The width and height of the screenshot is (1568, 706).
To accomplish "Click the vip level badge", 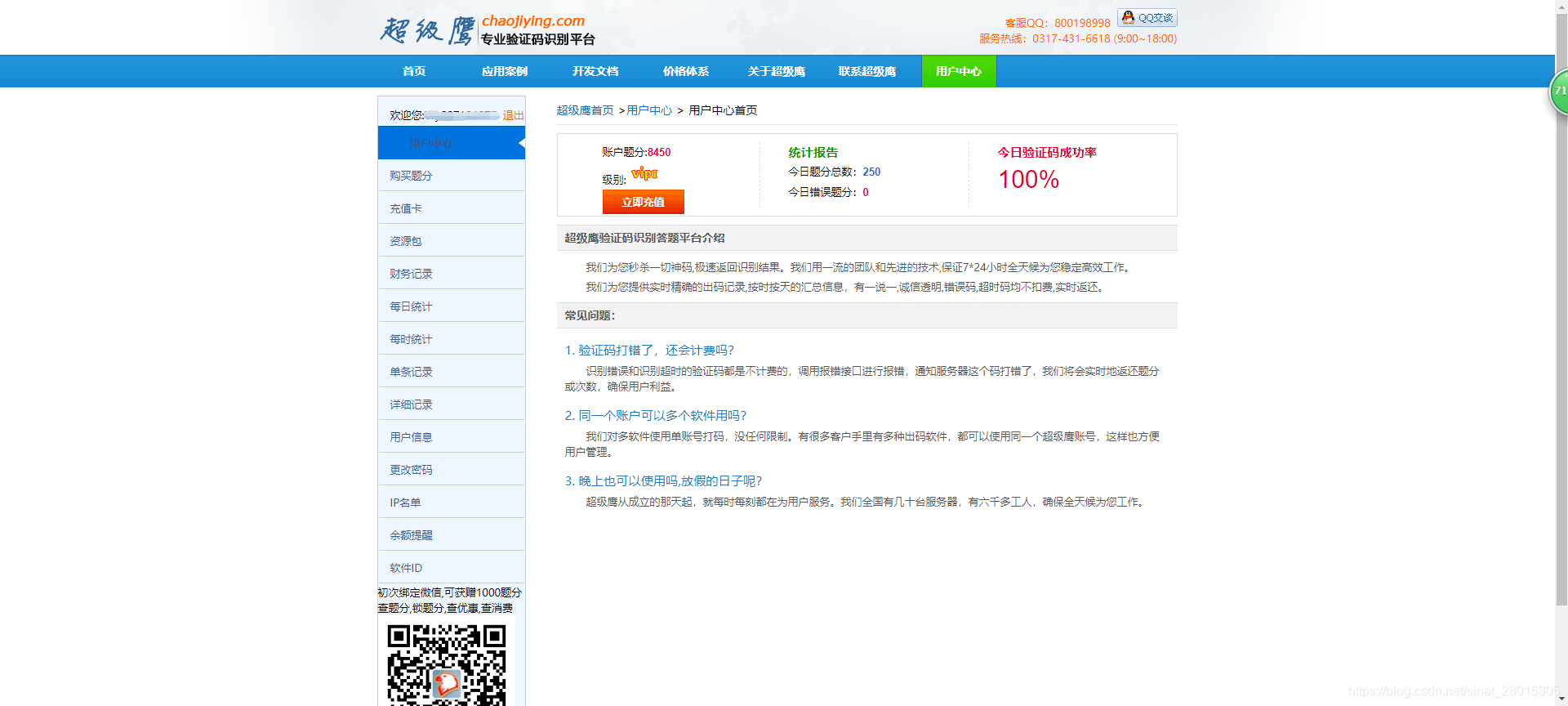I will point(644,173).
